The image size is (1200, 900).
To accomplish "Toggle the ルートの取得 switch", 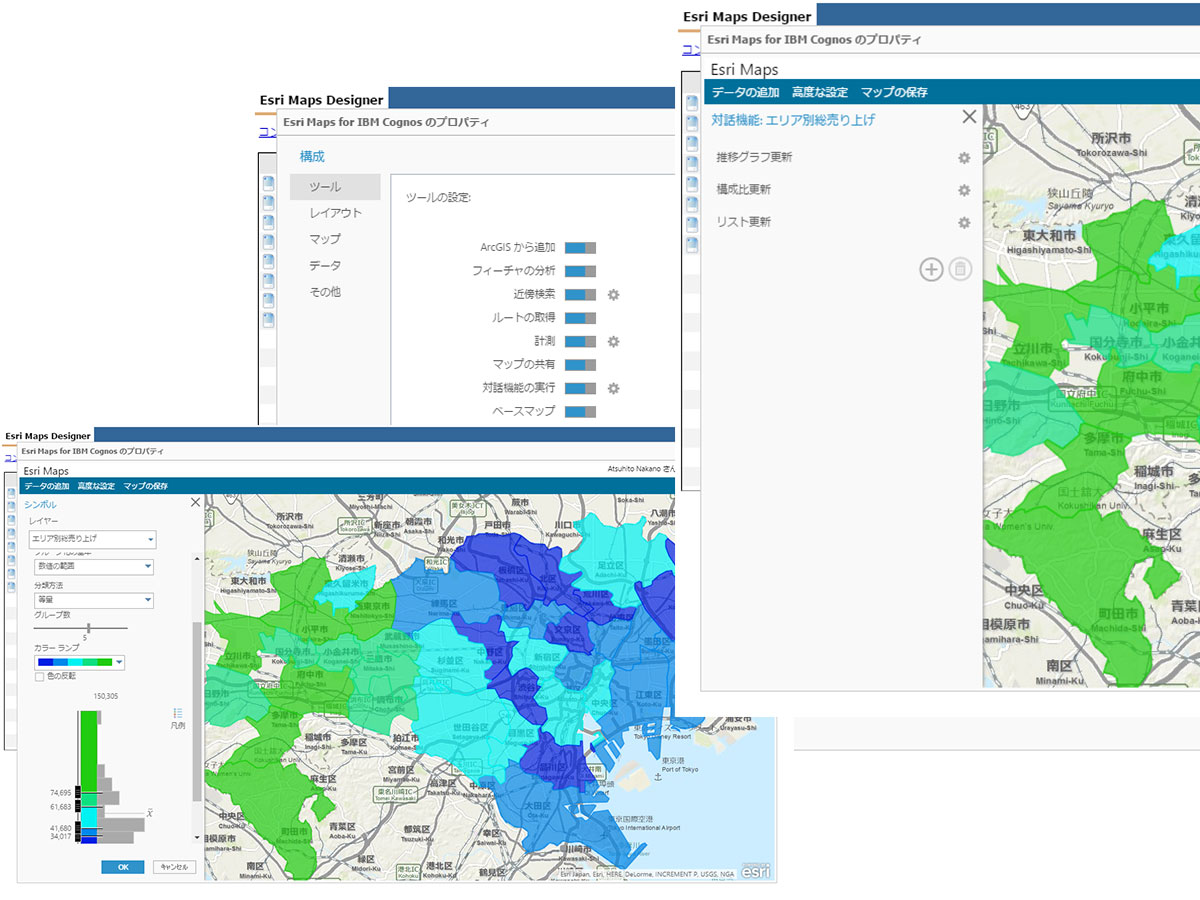I will [580, 318].
